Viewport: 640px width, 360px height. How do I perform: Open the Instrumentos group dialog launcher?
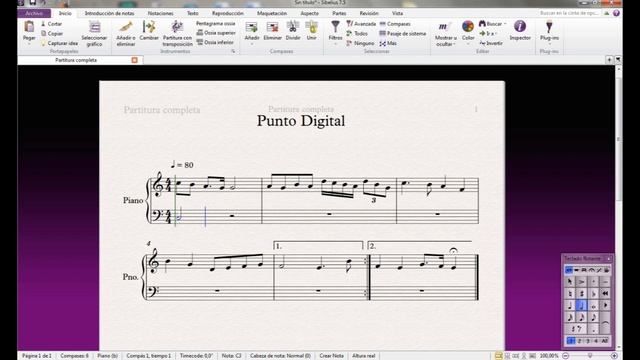233,51
